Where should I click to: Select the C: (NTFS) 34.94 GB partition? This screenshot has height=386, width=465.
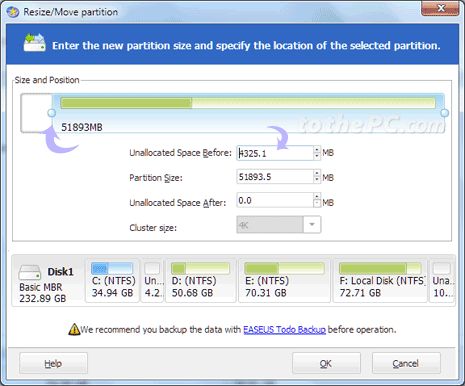tap(112, 281)
